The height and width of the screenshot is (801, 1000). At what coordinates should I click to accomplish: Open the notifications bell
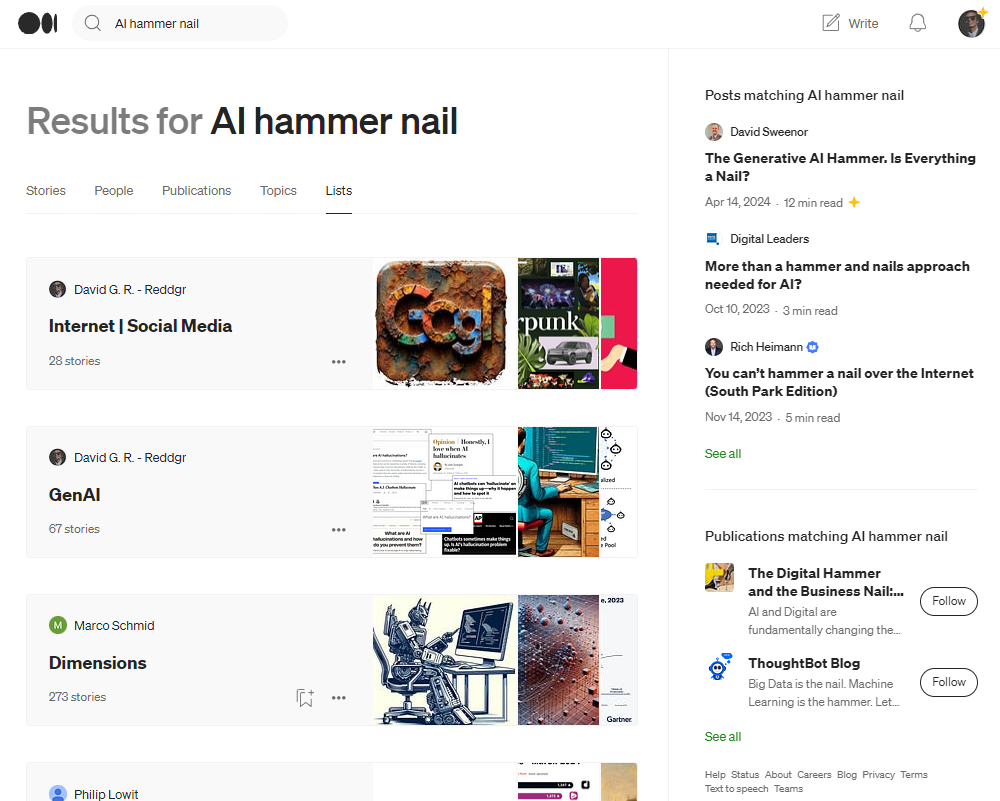(917, 22)
